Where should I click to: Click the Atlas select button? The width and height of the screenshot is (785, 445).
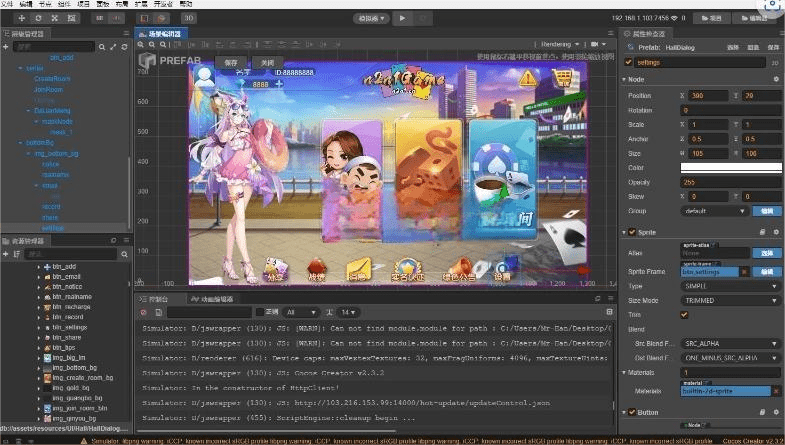coord(767,253)
